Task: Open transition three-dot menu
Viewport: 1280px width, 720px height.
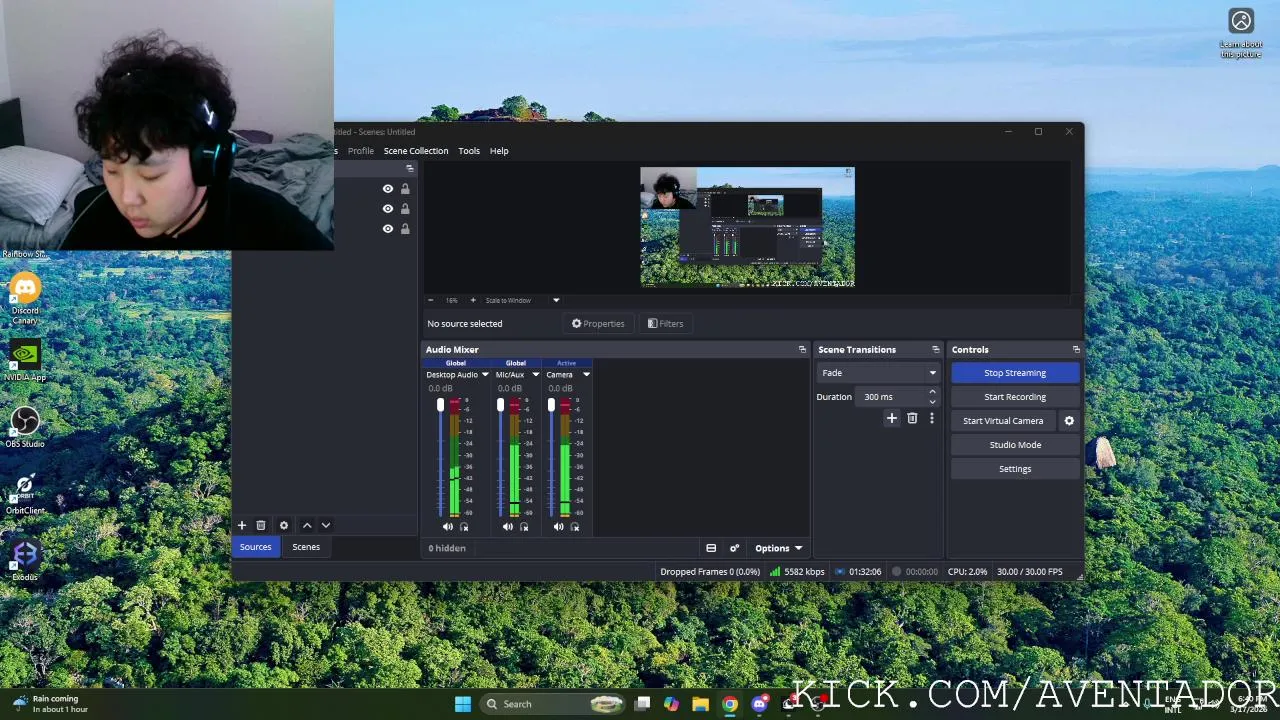Action: pyautogui.click(x=932, y=419)
